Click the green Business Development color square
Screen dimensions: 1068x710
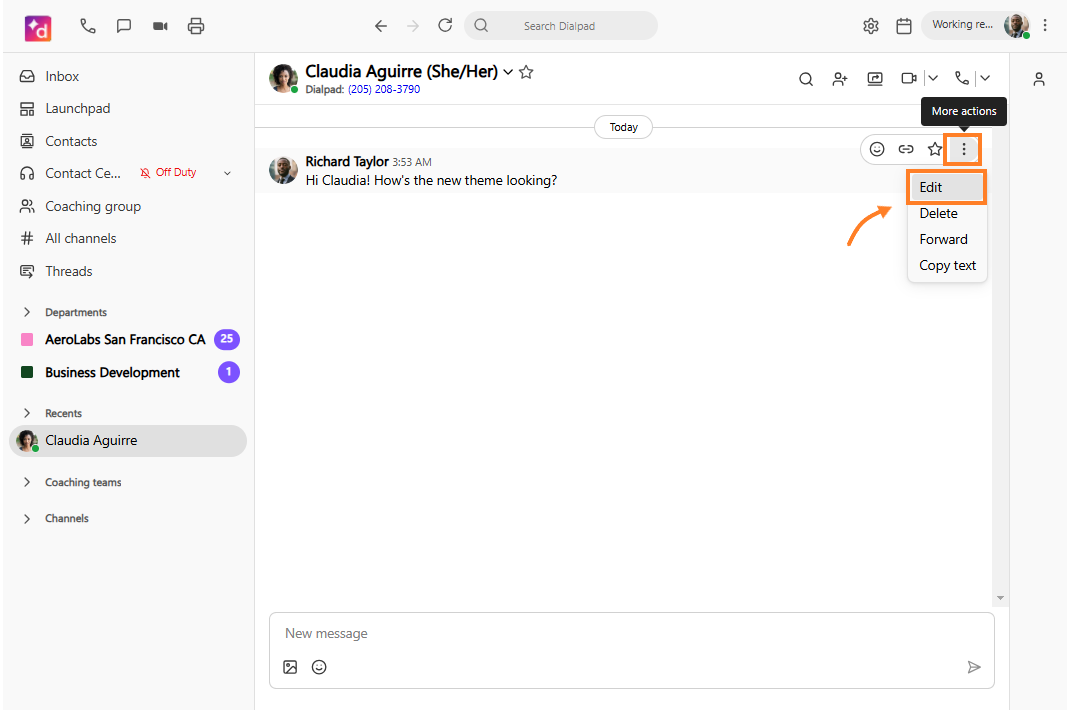27,372
